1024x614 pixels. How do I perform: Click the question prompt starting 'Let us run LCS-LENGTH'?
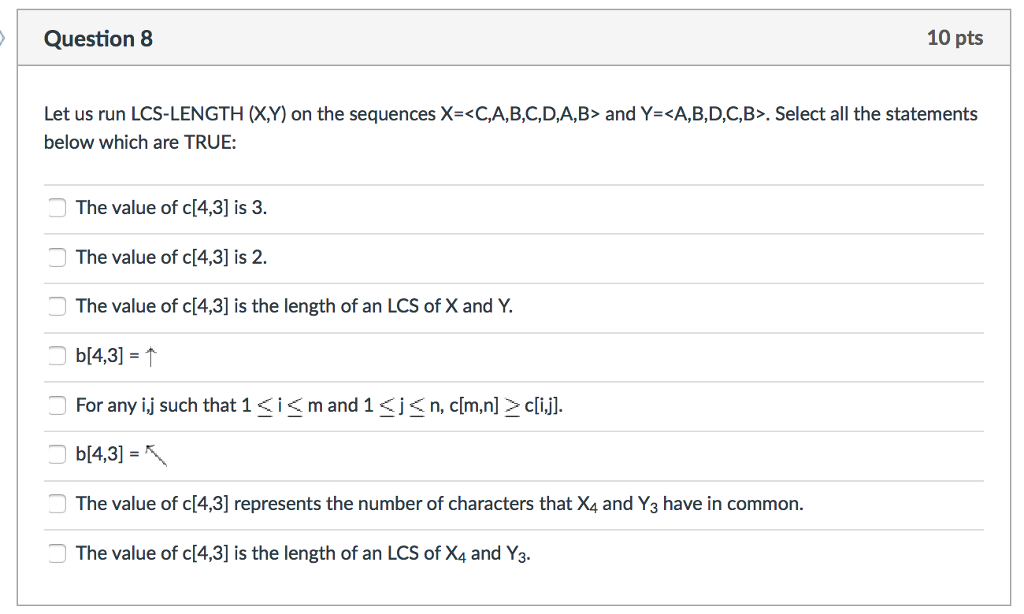[511, 127]
